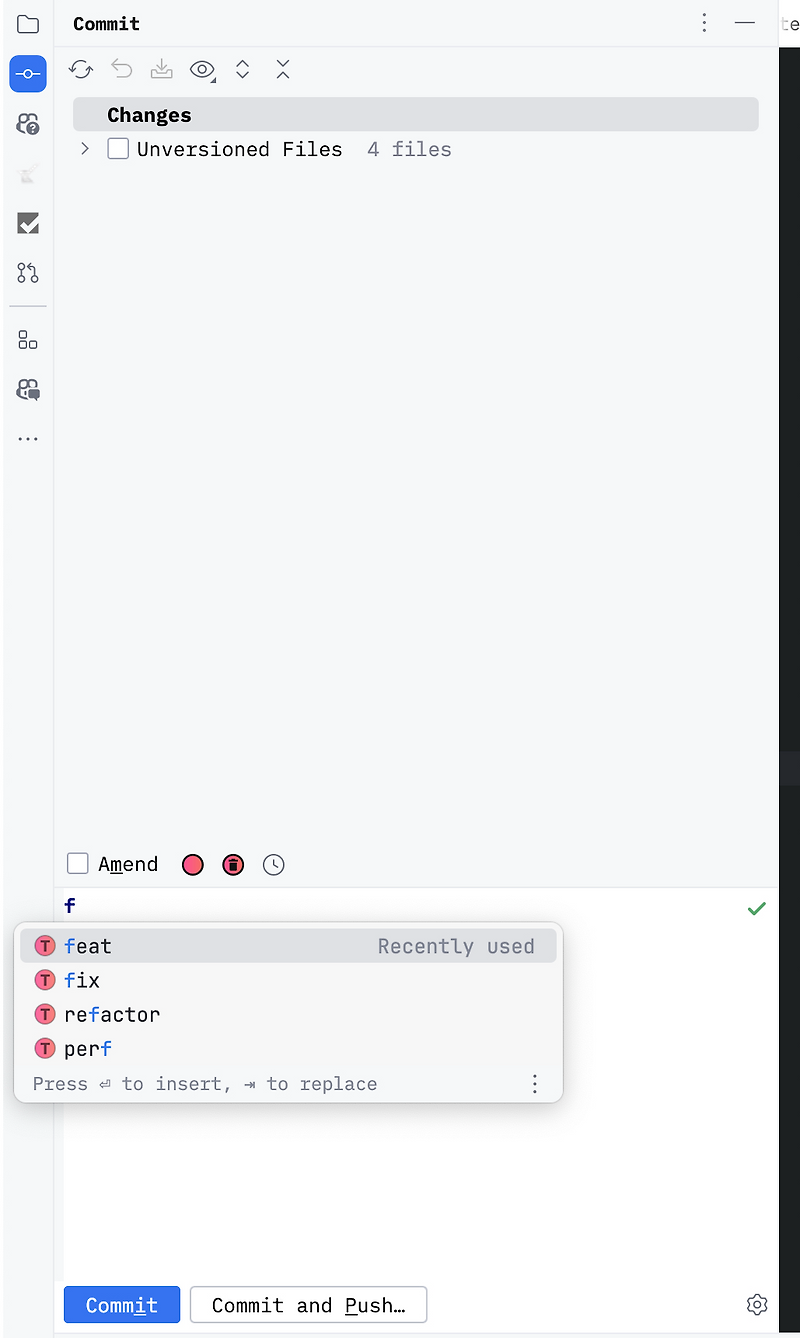Expand all items in the changes tree

pyautogui.click(x=242, y=69)
